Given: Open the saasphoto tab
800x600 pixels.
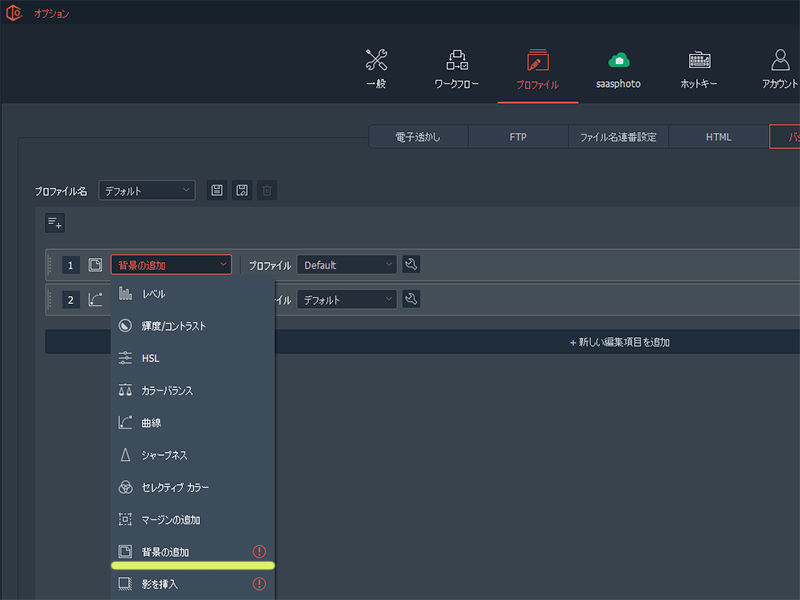Looking at the screenshot, I should tap(619, 69).
